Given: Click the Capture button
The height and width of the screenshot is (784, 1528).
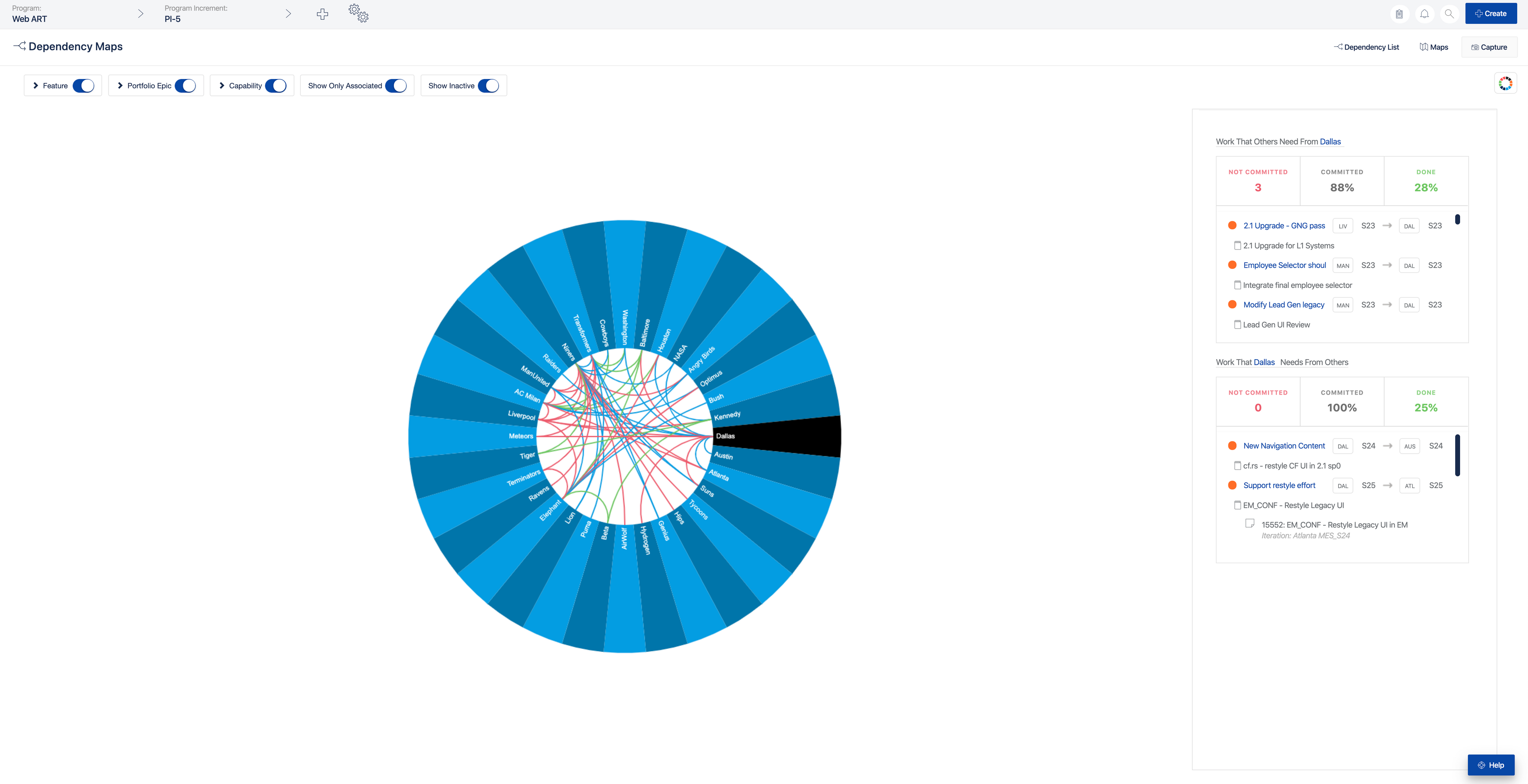Looking at the screenshot, I should (1490, 47).
